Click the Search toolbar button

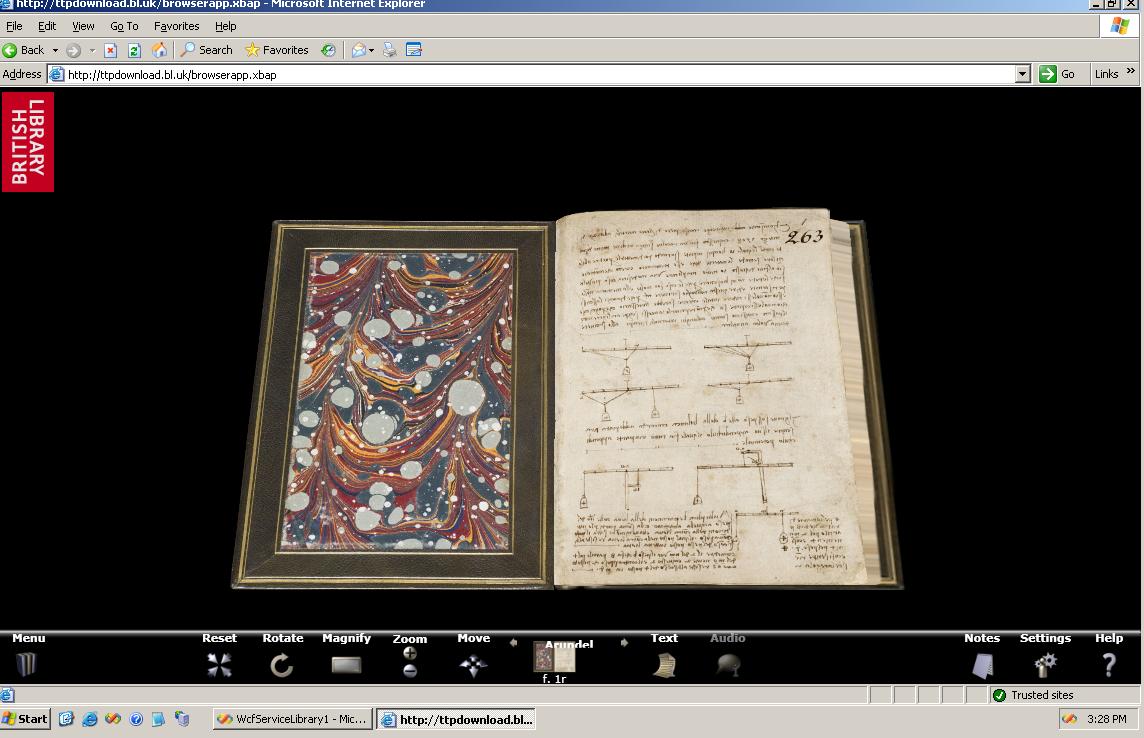(207, 50)
